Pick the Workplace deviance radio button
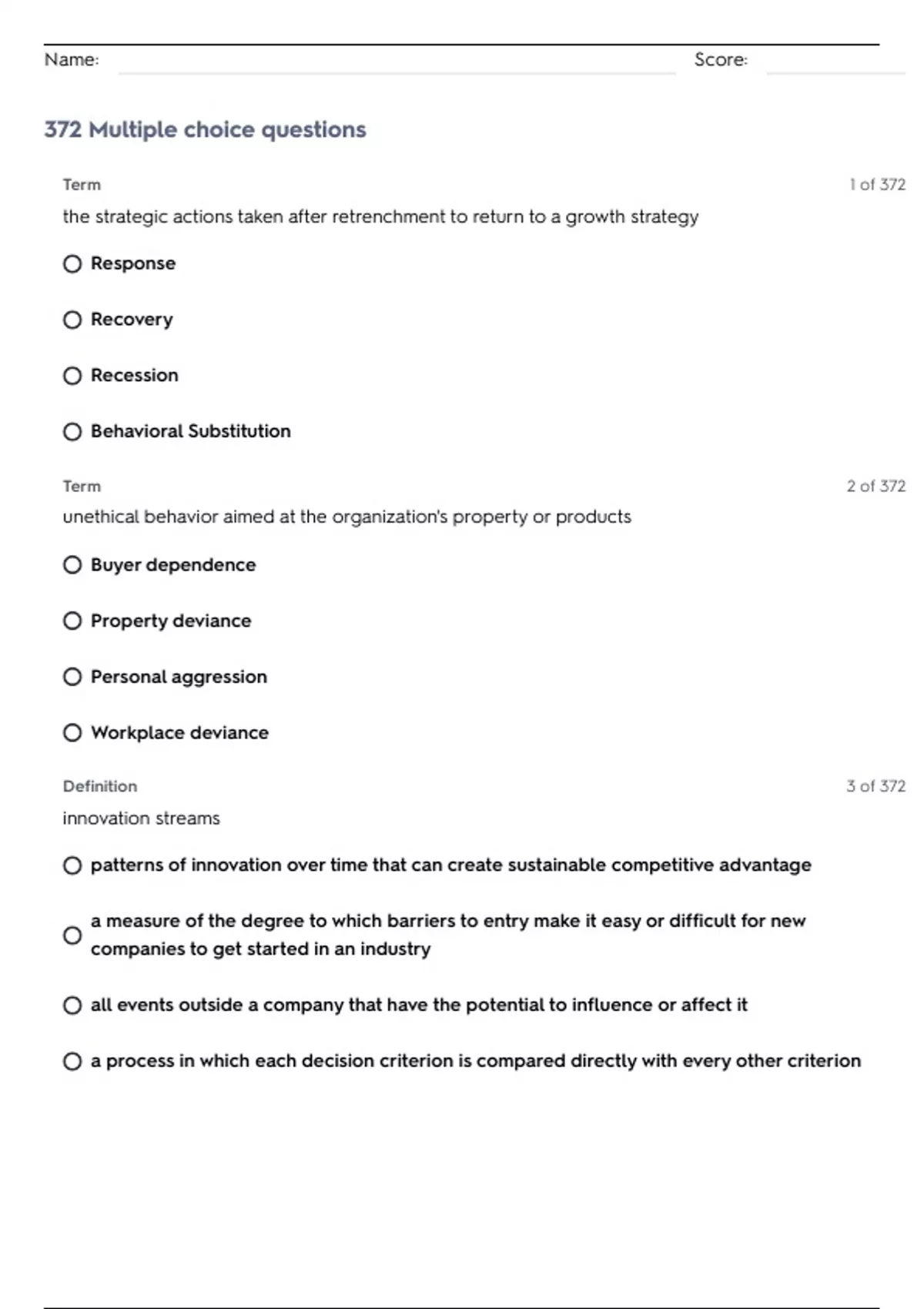 pos(72,733)
